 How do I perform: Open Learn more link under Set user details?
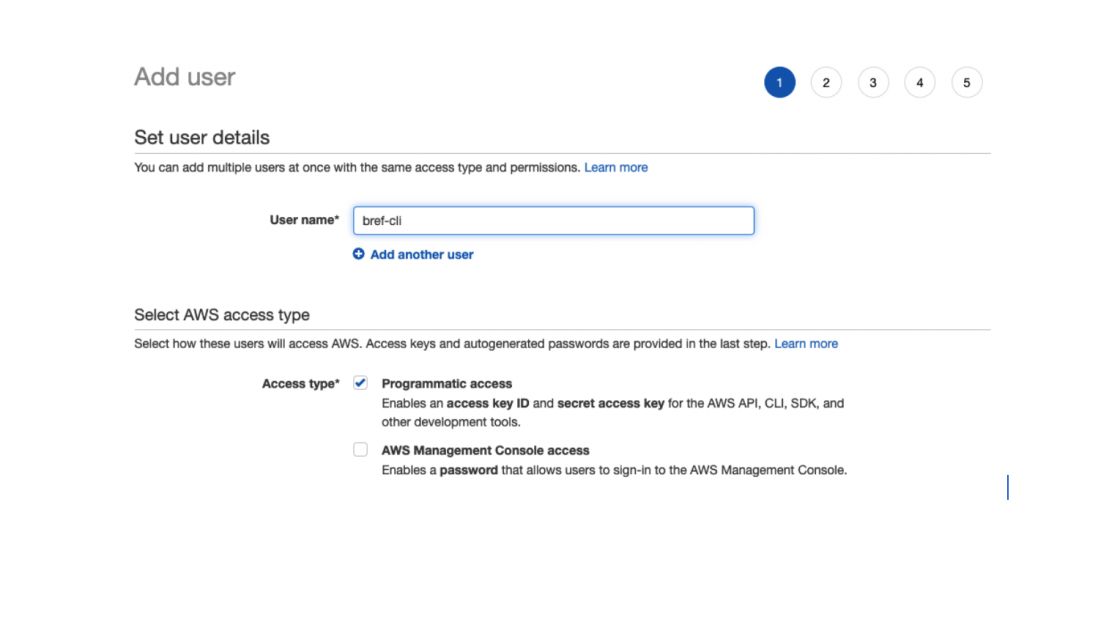click(616, 168)
